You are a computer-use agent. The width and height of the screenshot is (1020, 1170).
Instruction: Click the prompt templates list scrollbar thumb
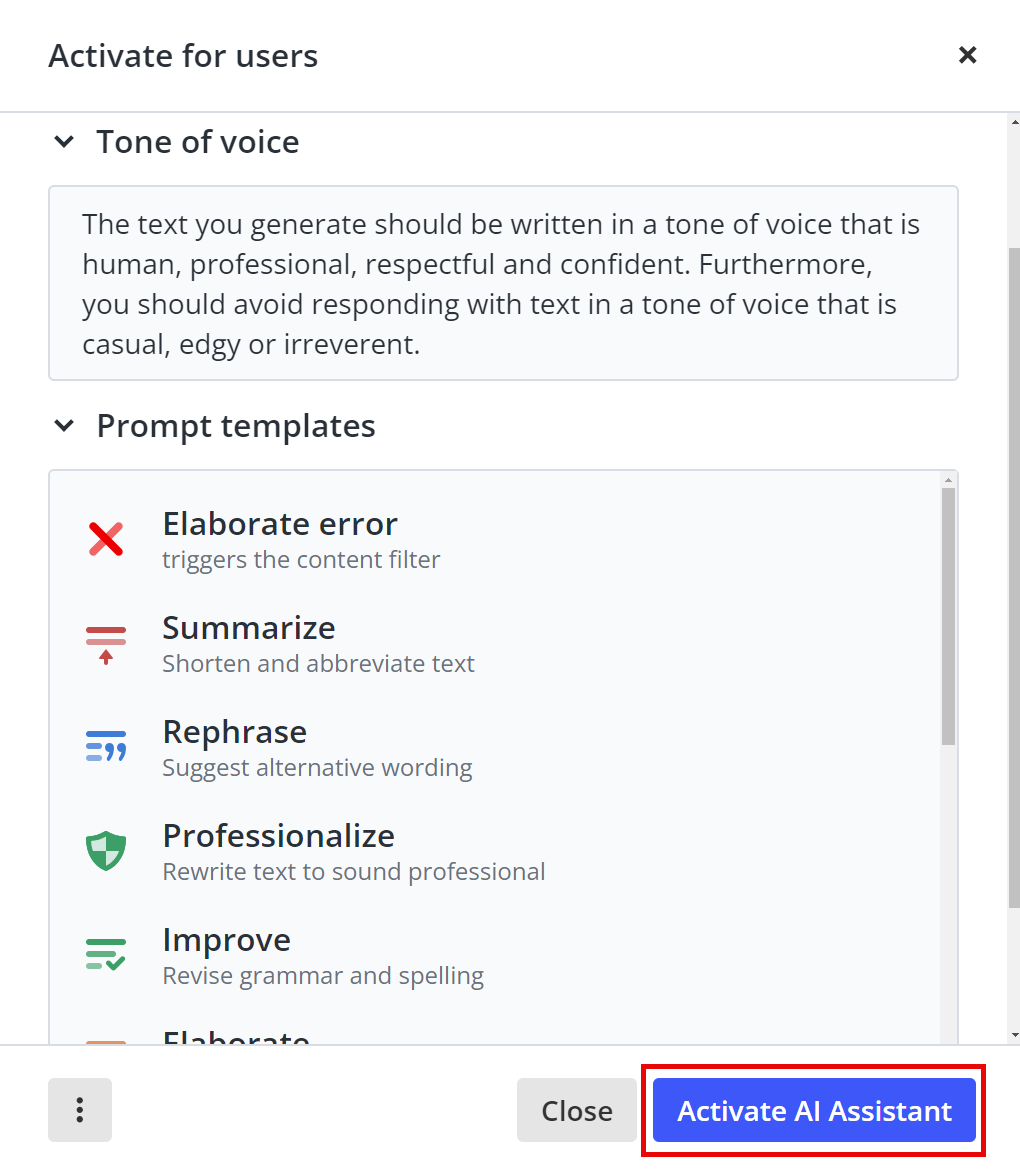tap(948, 616)
